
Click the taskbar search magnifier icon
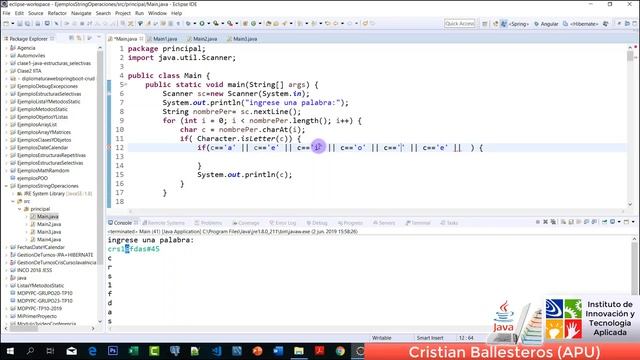(30, 351)
